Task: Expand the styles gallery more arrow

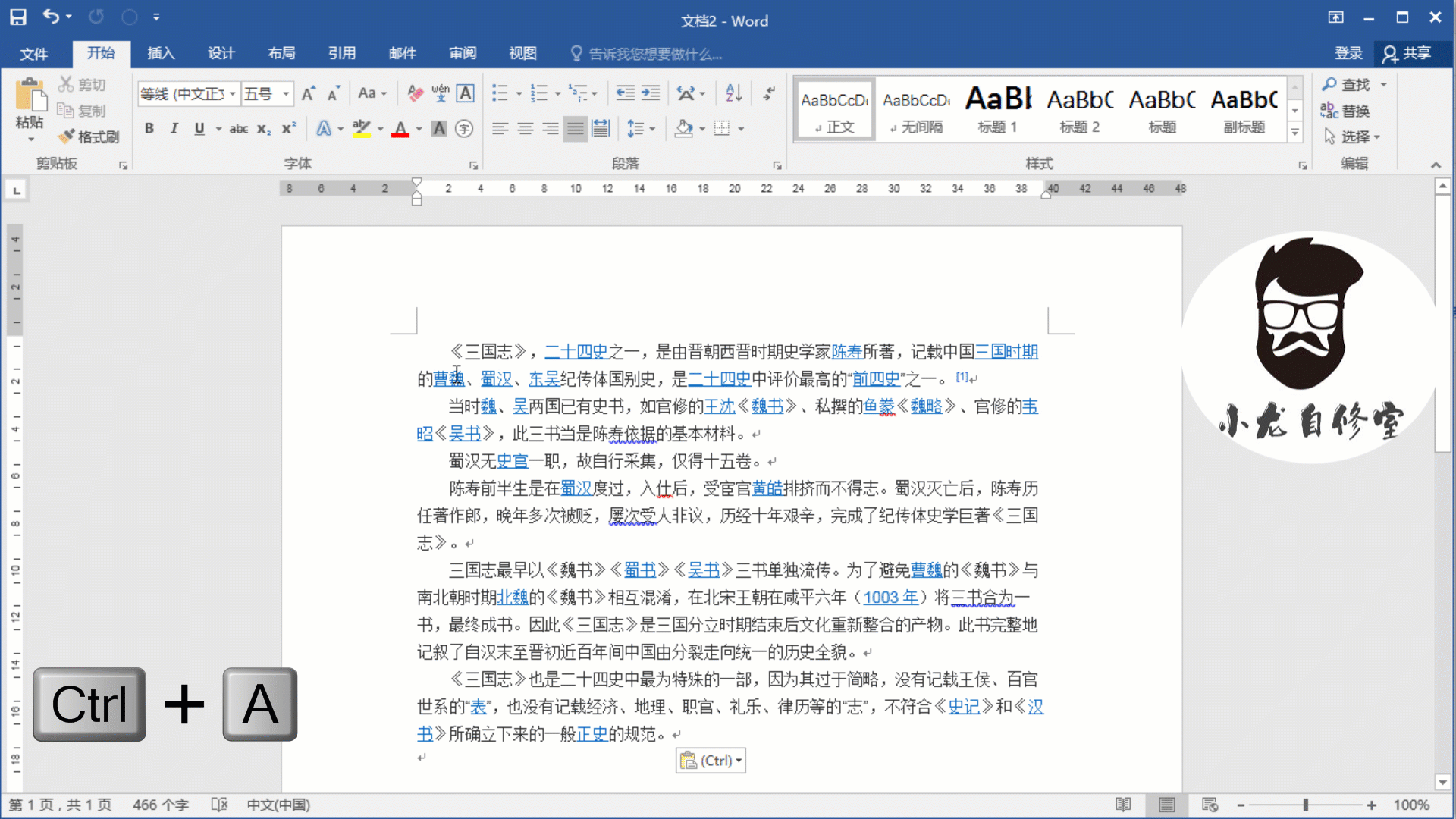Action: (1295, 133)
